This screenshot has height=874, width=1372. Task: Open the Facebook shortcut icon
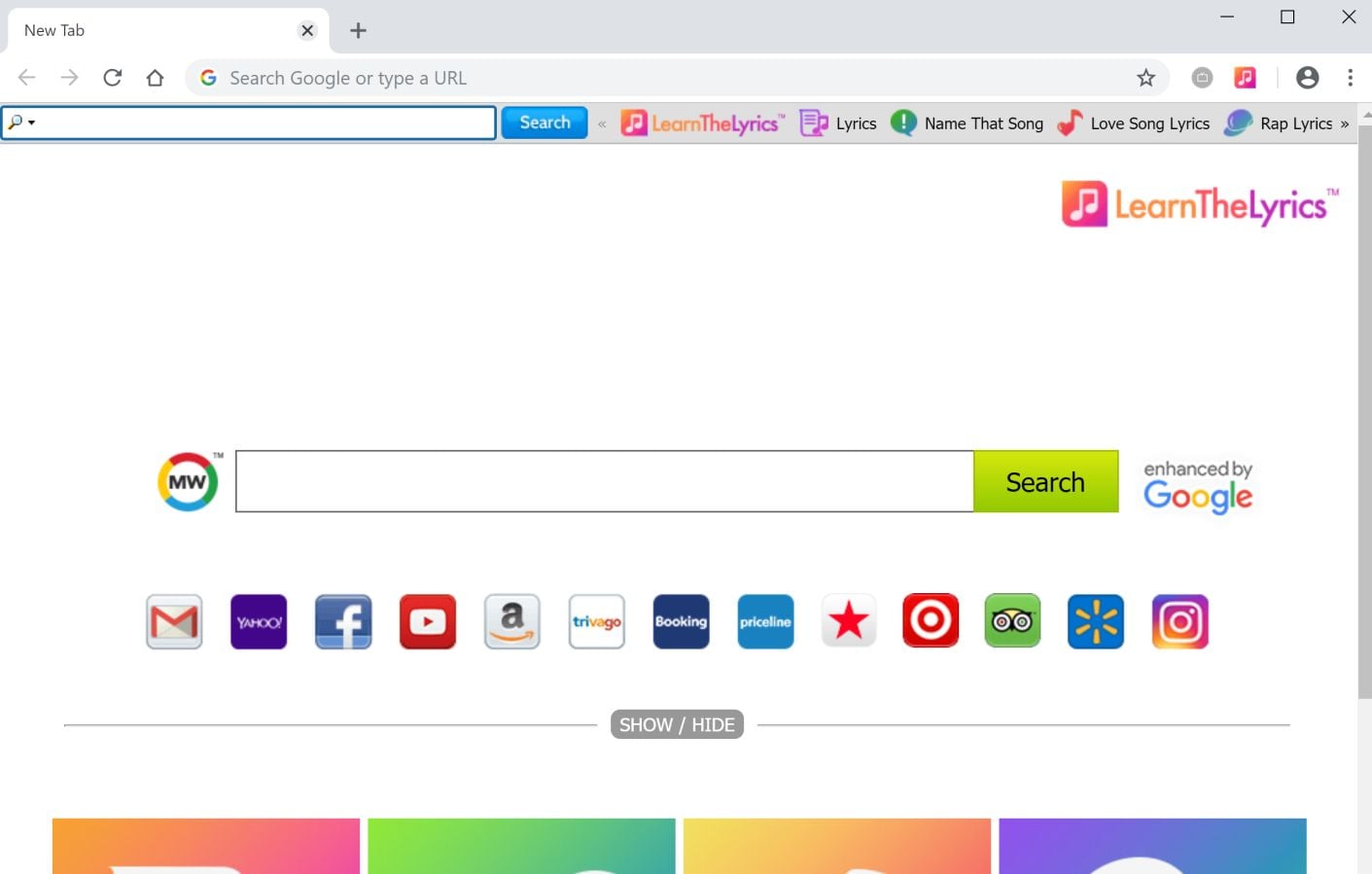[x=343, y=621]
